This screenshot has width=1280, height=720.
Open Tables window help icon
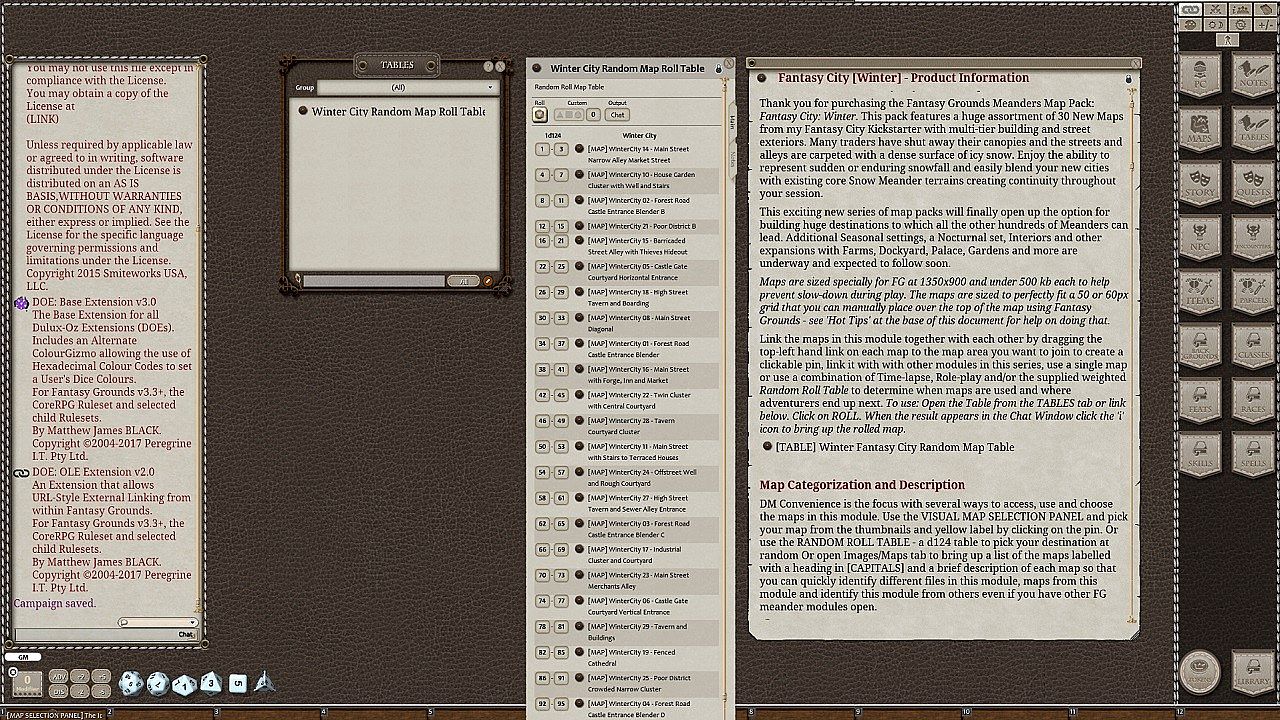(489, 67)
